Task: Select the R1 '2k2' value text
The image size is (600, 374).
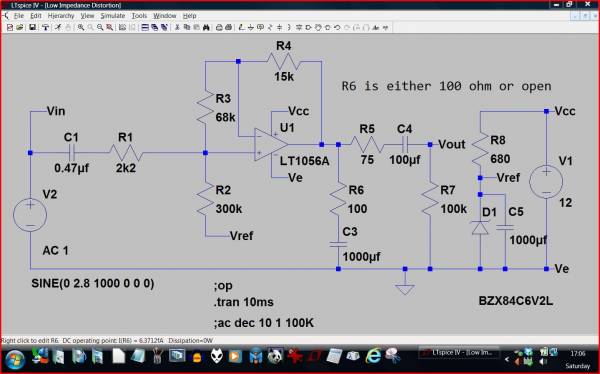Action: pos(126,168)
